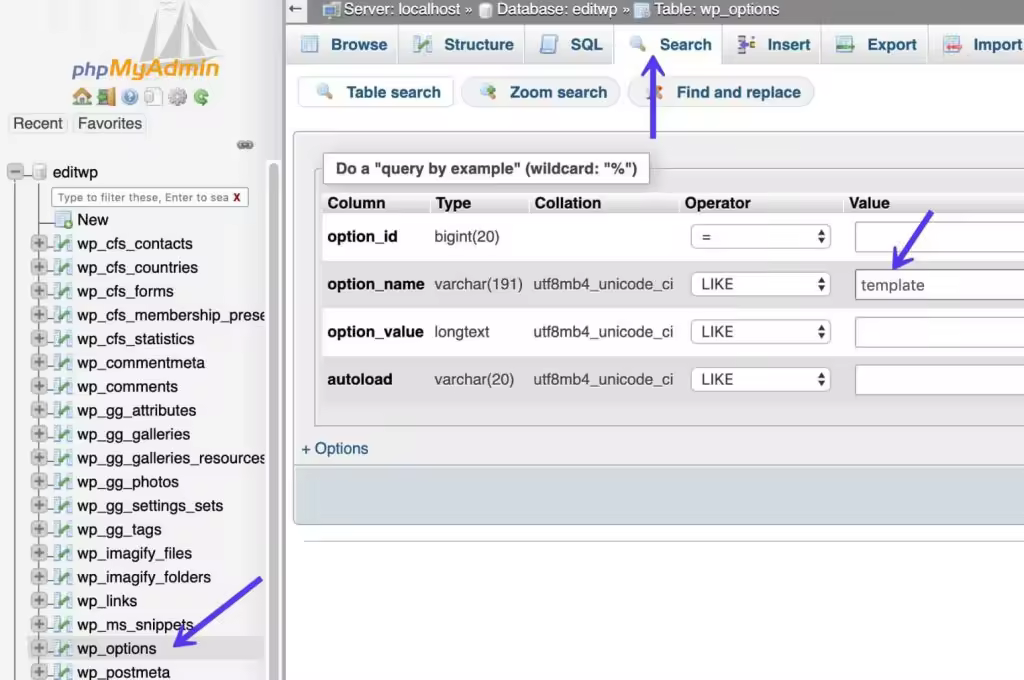Screen dimensions: 1024x680
Task: Expand wp_imagify_files table node
Action: [x=39, y=553]
